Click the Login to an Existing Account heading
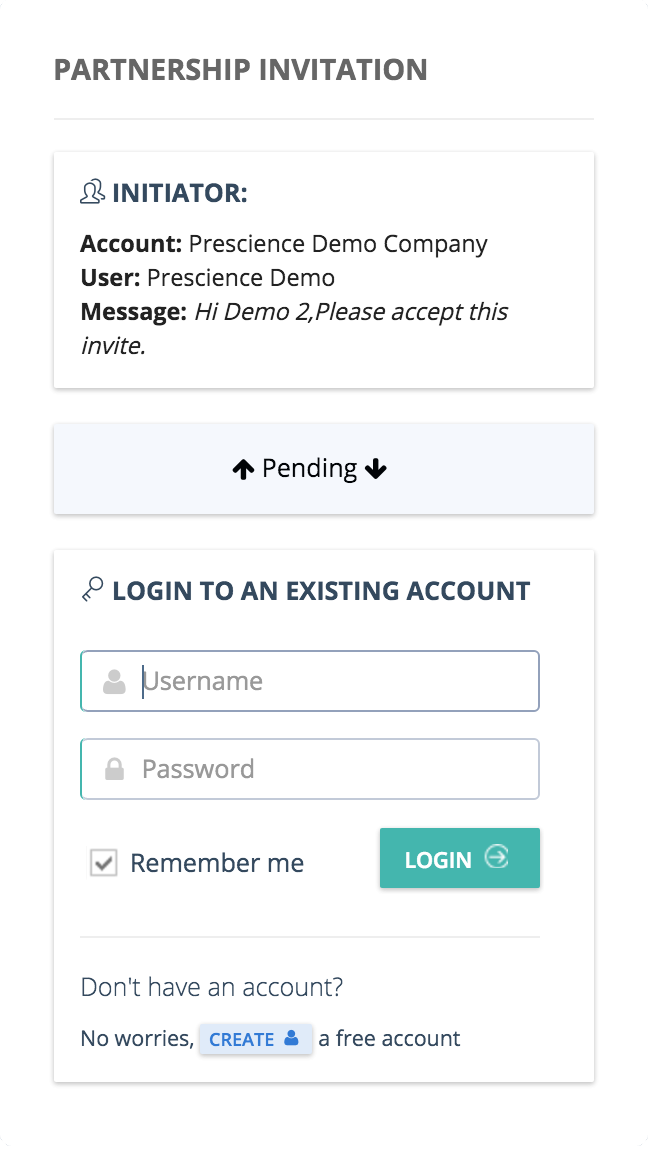 coord(321,591)
